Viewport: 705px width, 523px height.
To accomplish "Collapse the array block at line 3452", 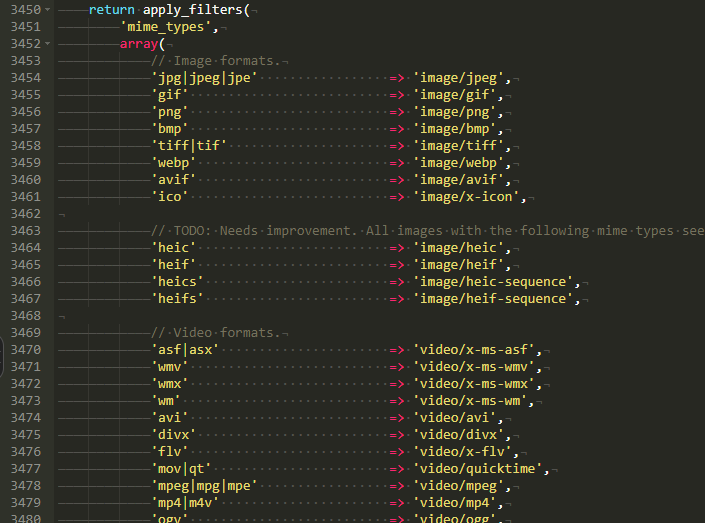I will [49, 45].
